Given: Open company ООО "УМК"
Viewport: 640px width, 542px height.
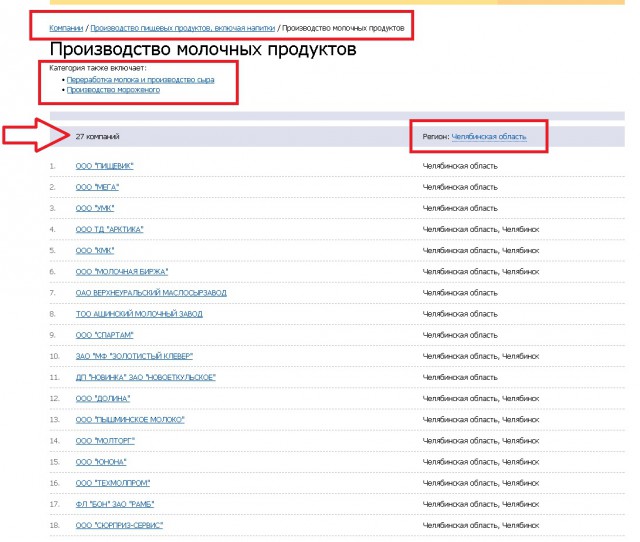Looking at the screenshot, I should coord(95,209).
